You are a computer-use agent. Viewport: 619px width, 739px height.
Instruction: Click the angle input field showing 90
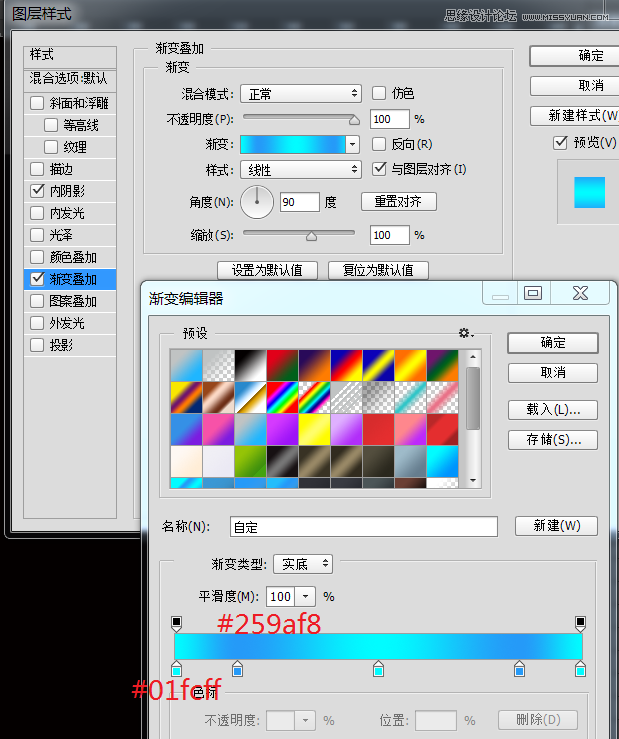tap(300, 202)
